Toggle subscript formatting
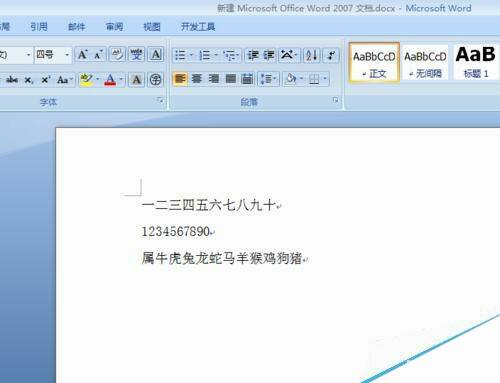 pos(29,80)
